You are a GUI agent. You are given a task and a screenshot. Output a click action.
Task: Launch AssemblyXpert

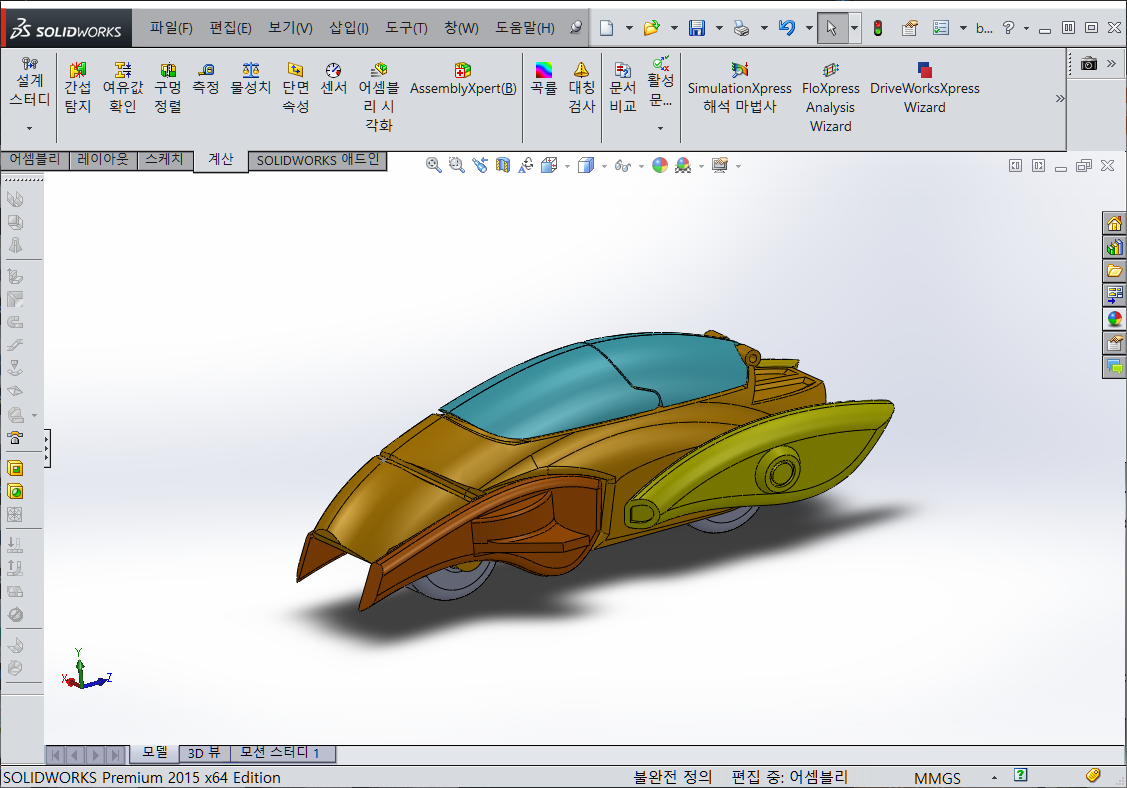(463, 79)
